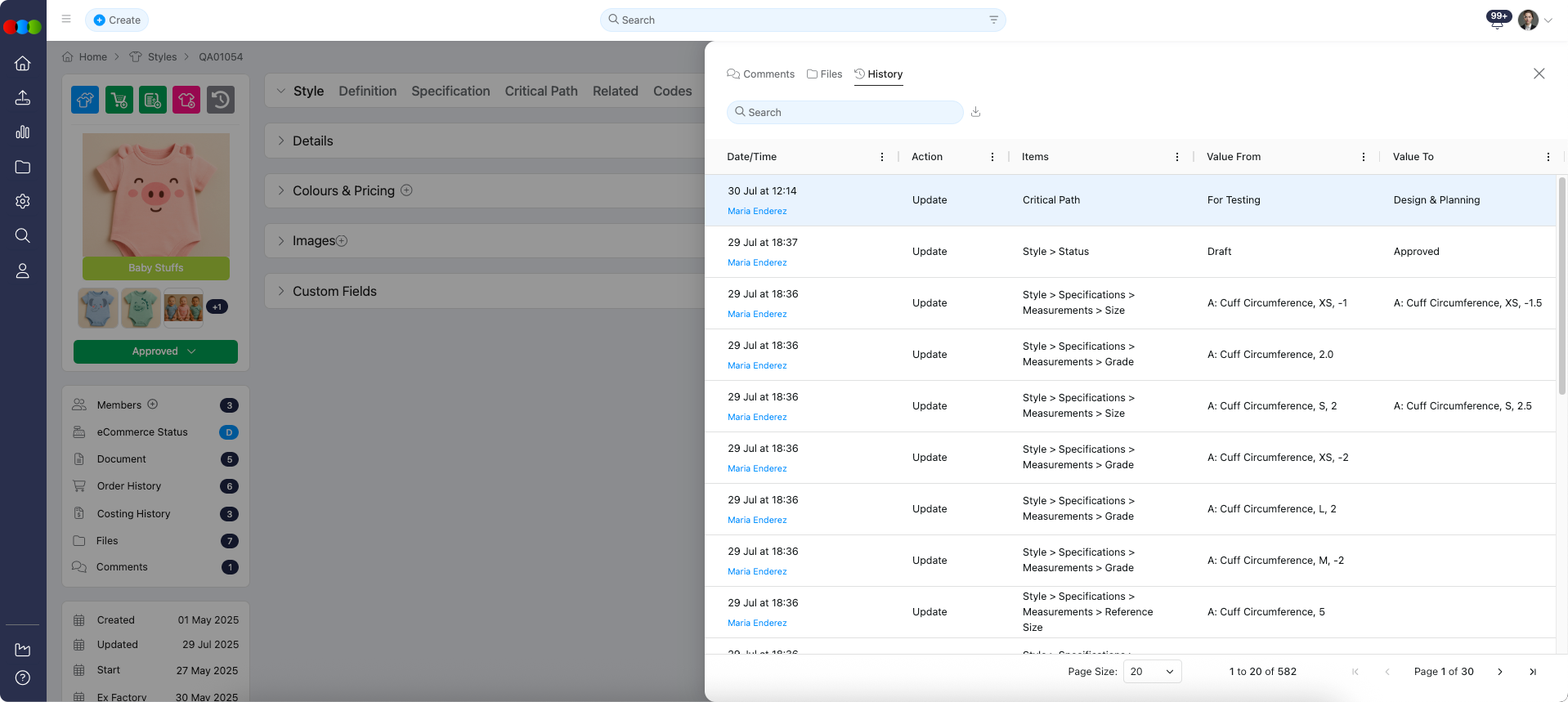Switch to the Comments tab
The image size is (1568, 702).
(760, 74)
